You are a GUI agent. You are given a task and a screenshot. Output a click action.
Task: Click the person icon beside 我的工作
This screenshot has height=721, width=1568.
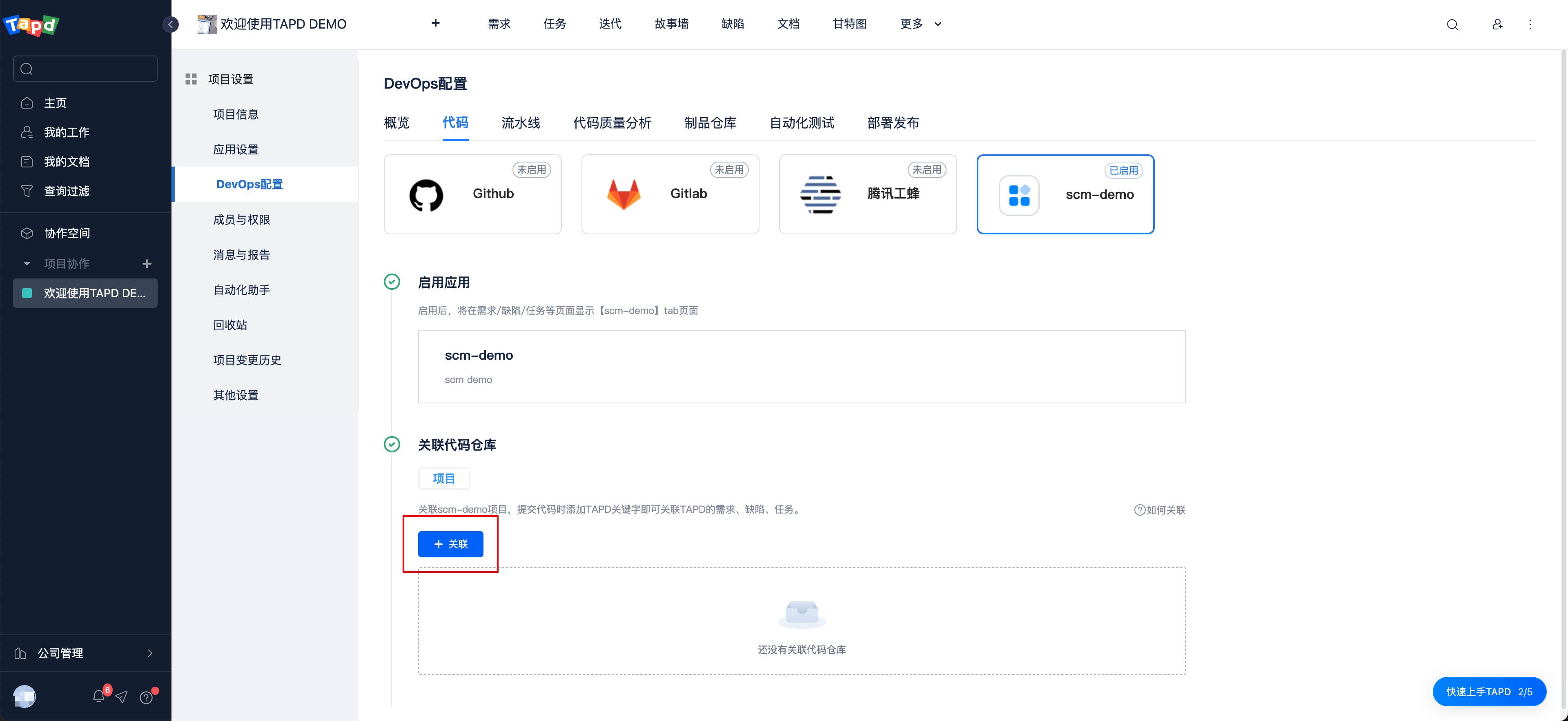pyautogui.click(x=27, y=132)
